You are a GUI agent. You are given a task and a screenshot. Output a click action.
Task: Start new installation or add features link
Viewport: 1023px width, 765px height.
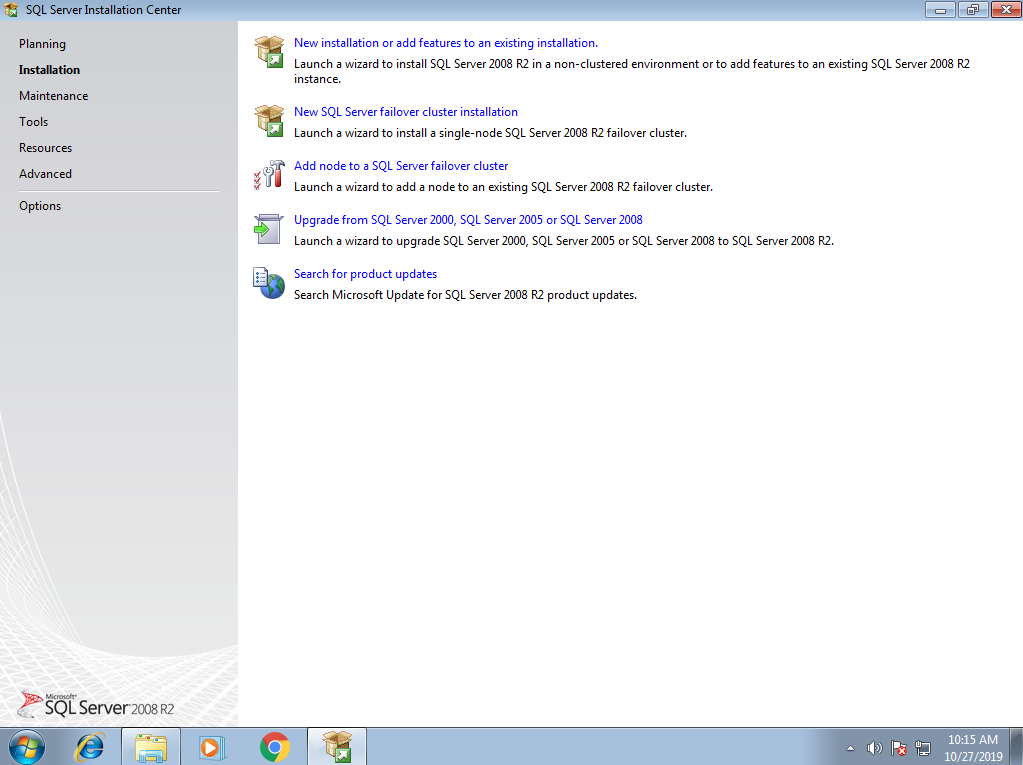click(446, 43)
